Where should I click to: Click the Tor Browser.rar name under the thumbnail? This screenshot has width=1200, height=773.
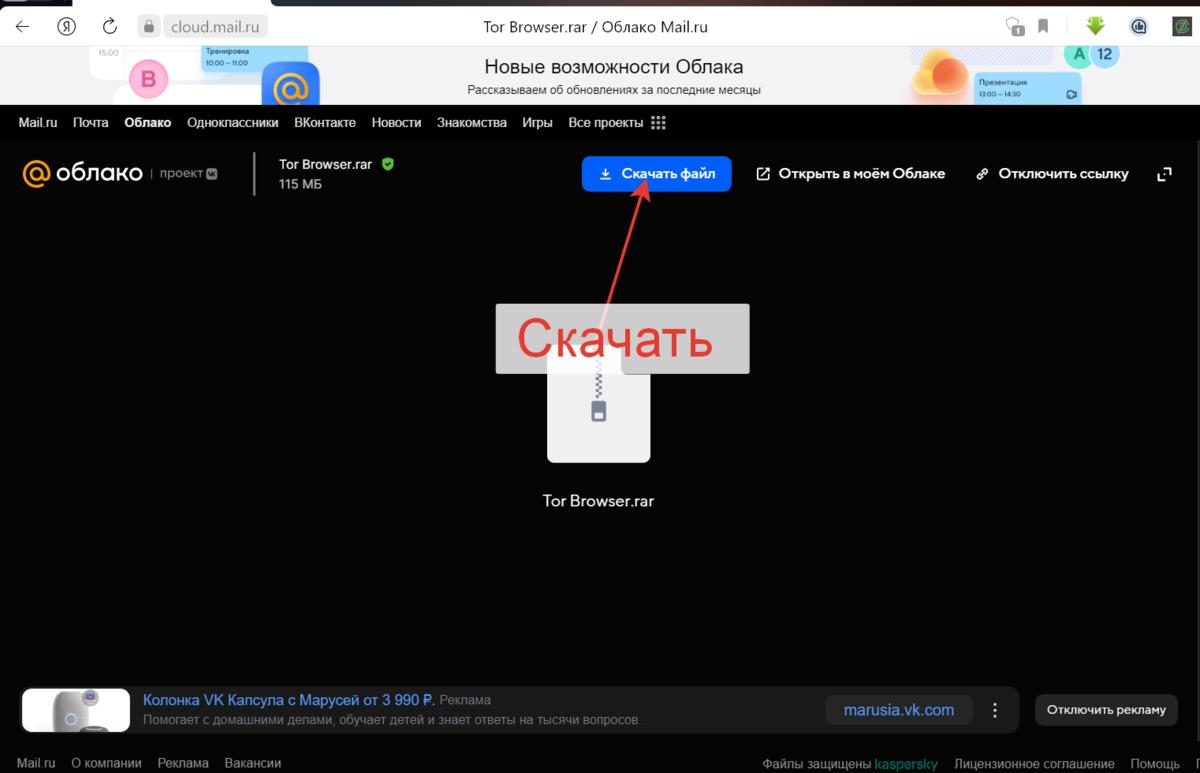pyautogui.click(x=598, y=501)
